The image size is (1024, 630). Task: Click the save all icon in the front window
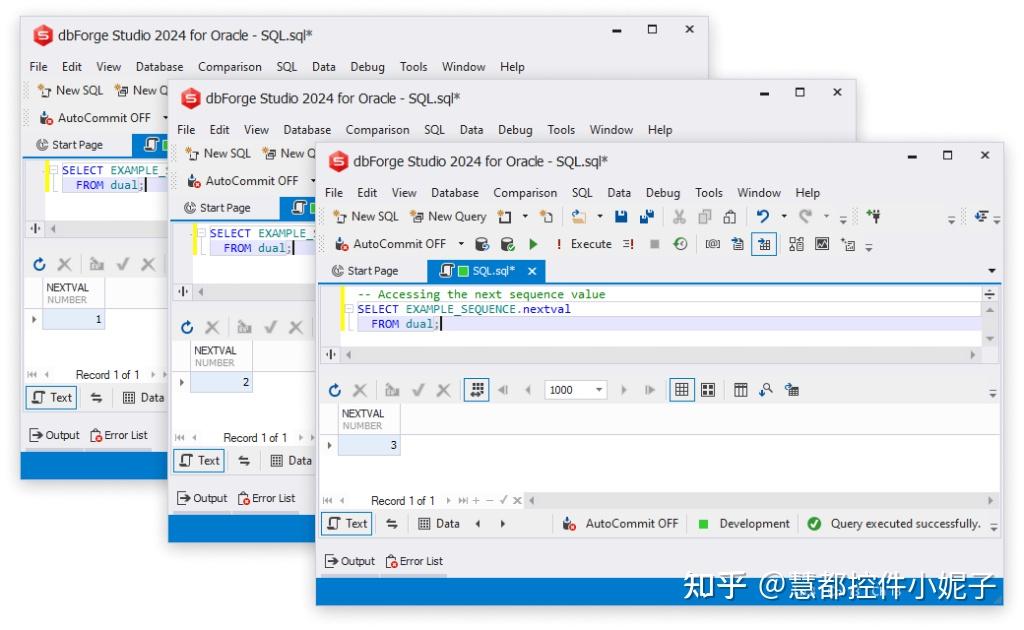coord(647,217)
